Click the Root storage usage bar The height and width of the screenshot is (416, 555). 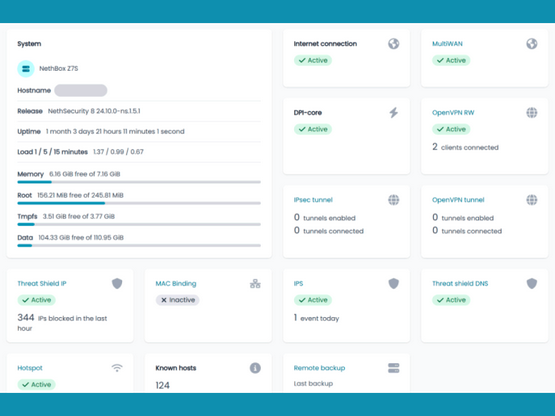[139, 203]
